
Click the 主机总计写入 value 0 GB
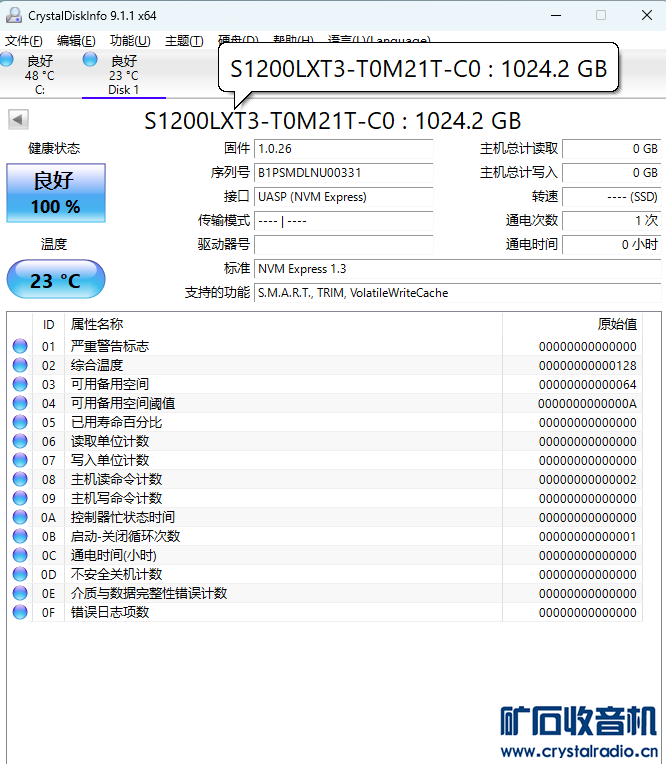(x=612, y=172)
